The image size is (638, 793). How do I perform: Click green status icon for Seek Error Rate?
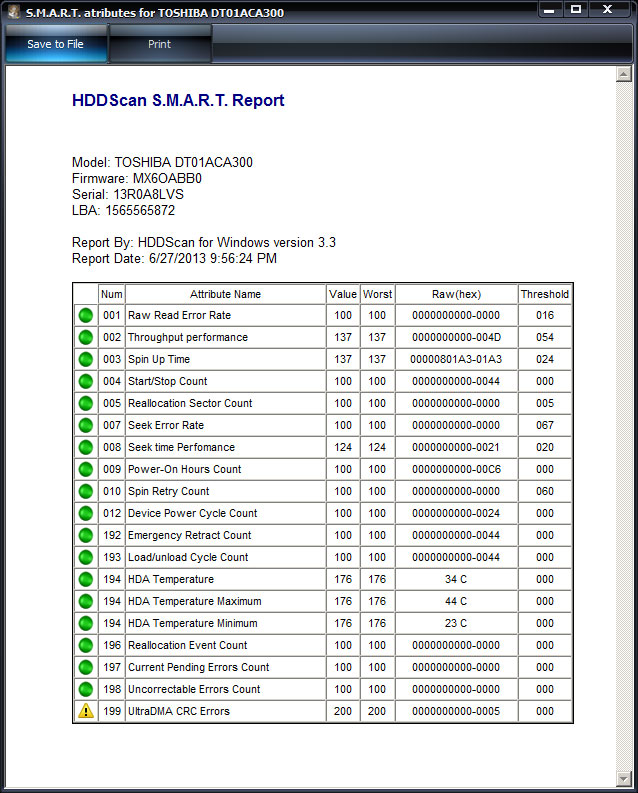click(86, 425)
